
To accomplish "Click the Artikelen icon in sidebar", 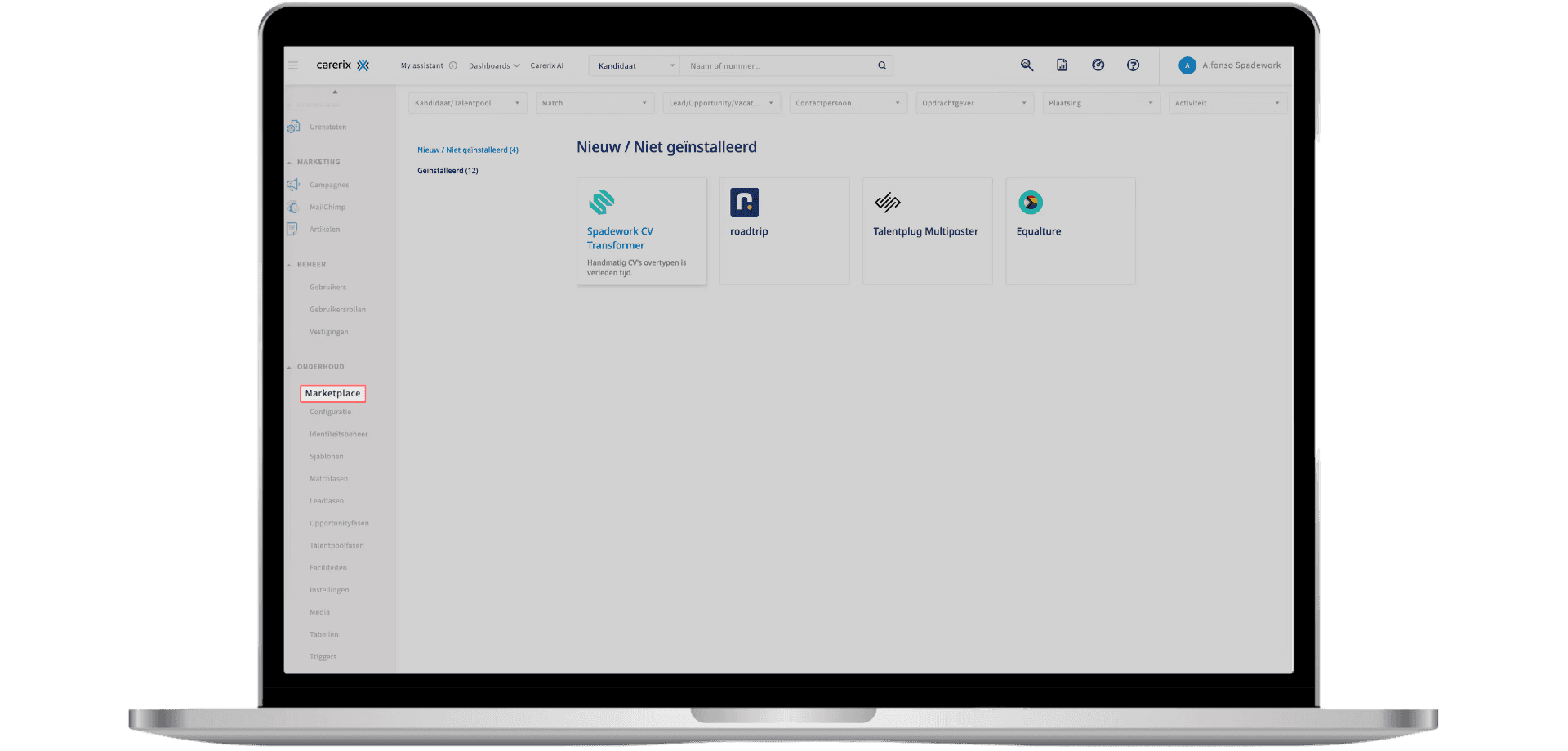I will (x=292, y=229).
